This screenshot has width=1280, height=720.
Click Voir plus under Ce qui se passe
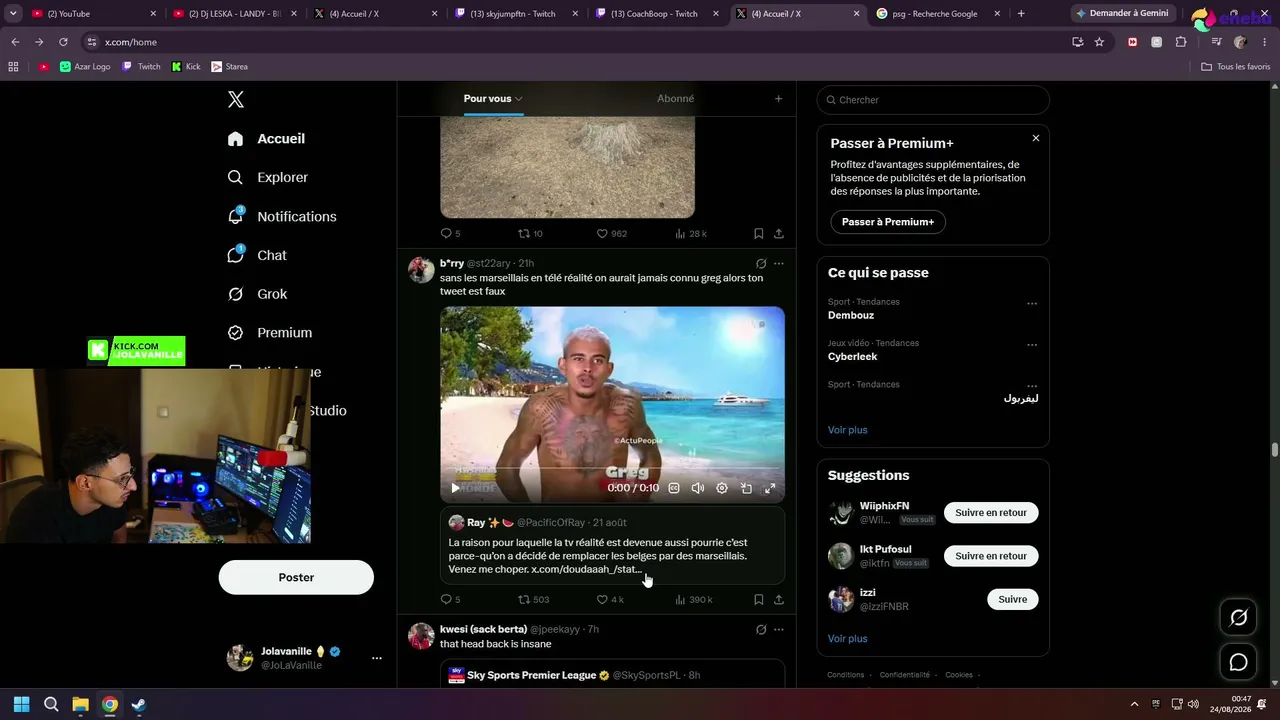pos(848,430)
